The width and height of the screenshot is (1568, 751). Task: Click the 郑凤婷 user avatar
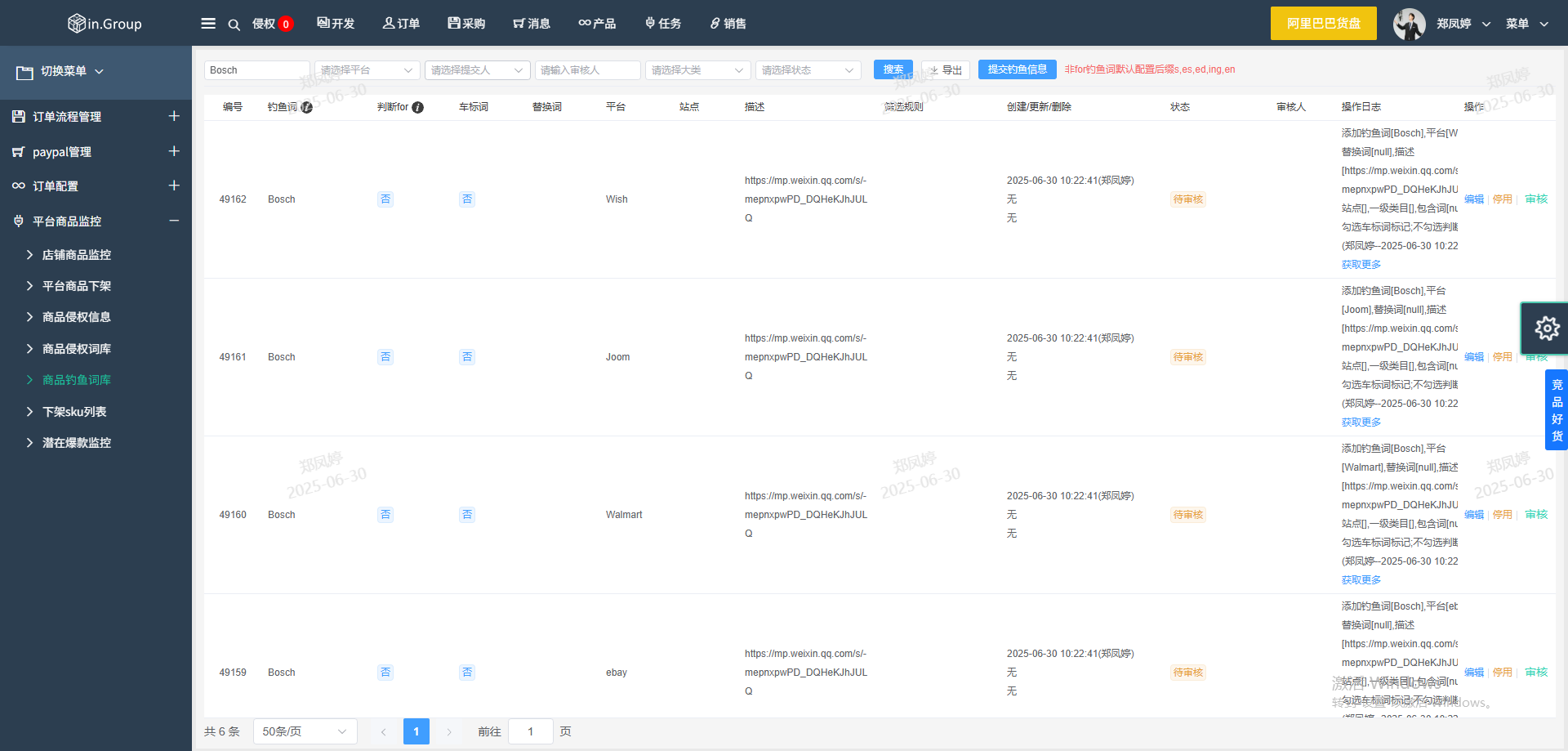pos(1409,24)
